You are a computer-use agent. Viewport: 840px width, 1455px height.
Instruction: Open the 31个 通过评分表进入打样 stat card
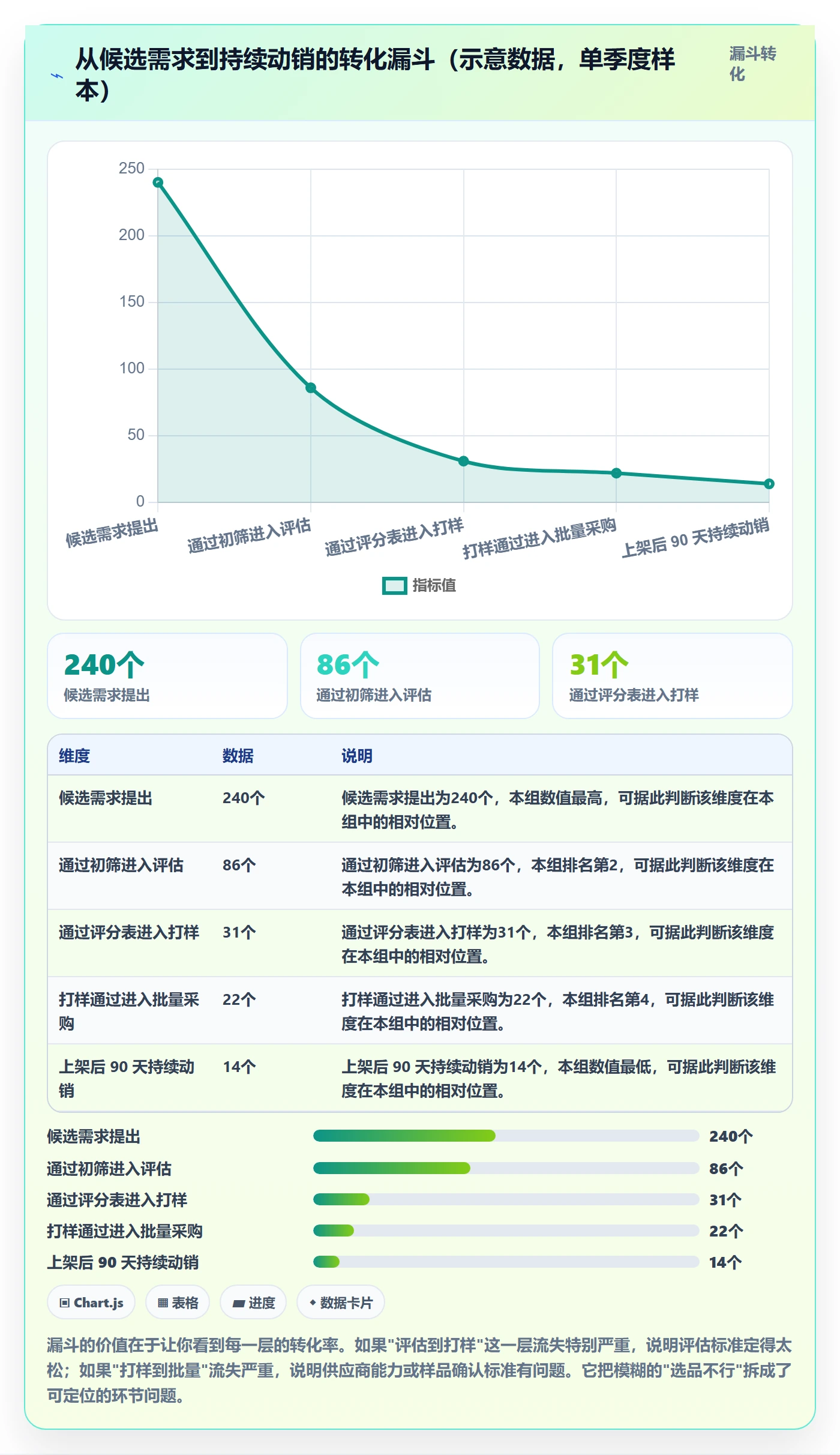pos(673,676)
